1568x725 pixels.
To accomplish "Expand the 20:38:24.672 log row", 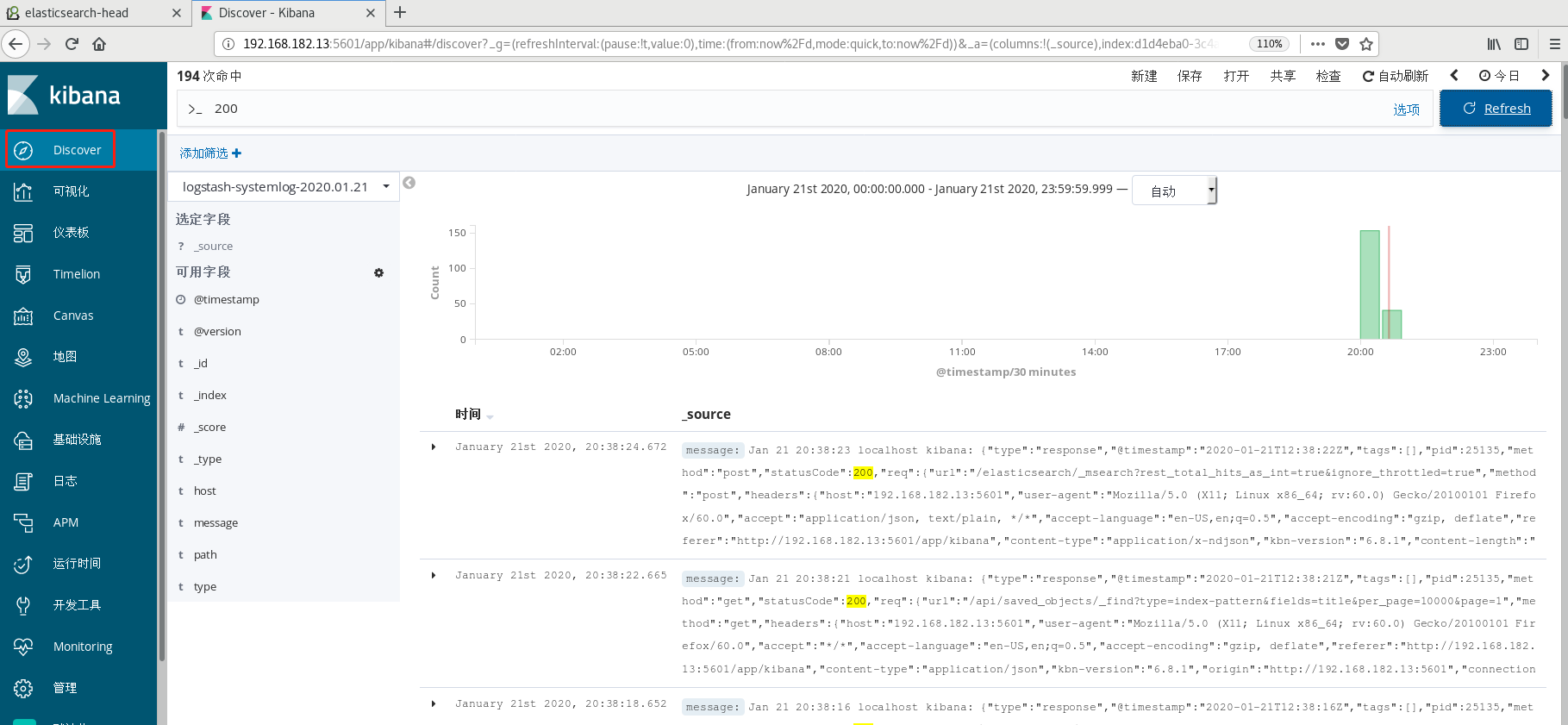I will click(434, 447).
